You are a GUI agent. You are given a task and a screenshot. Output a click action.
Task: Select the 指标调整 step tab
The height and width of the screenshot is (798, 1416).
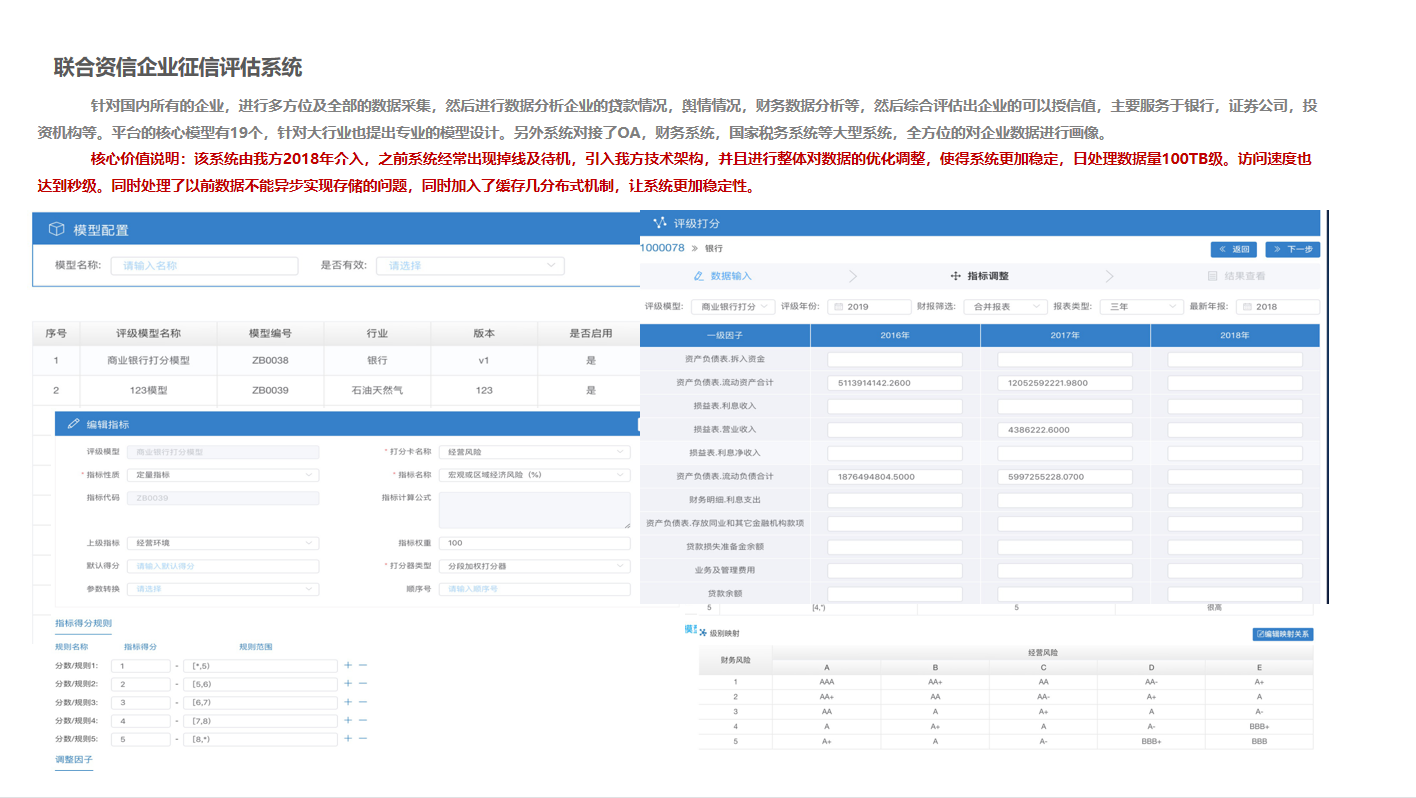point(979,276)
